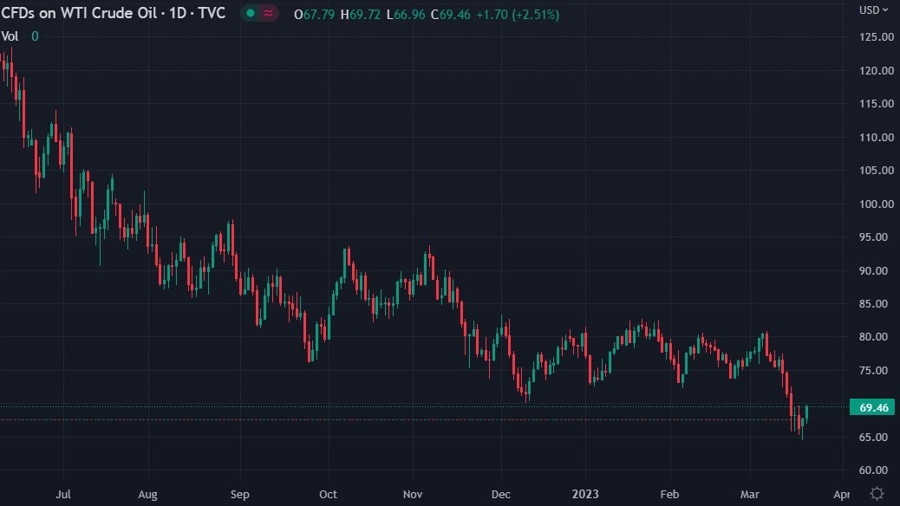Click the pink approximate-data wave icon
This screenshot has height=506, width=900.
coord(268,13)
